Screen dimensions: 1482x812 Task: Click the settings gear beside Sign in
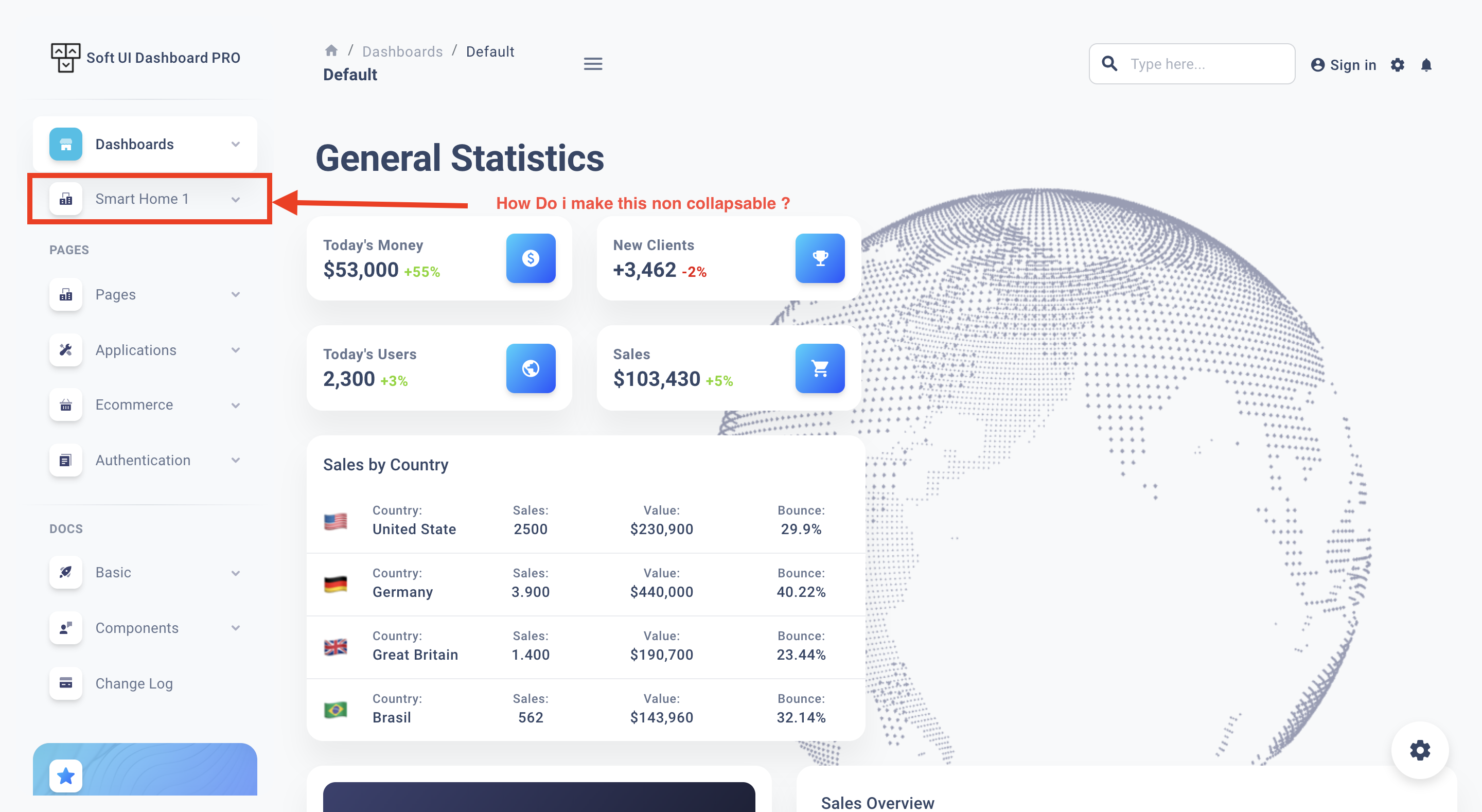tap(1398, 65)
